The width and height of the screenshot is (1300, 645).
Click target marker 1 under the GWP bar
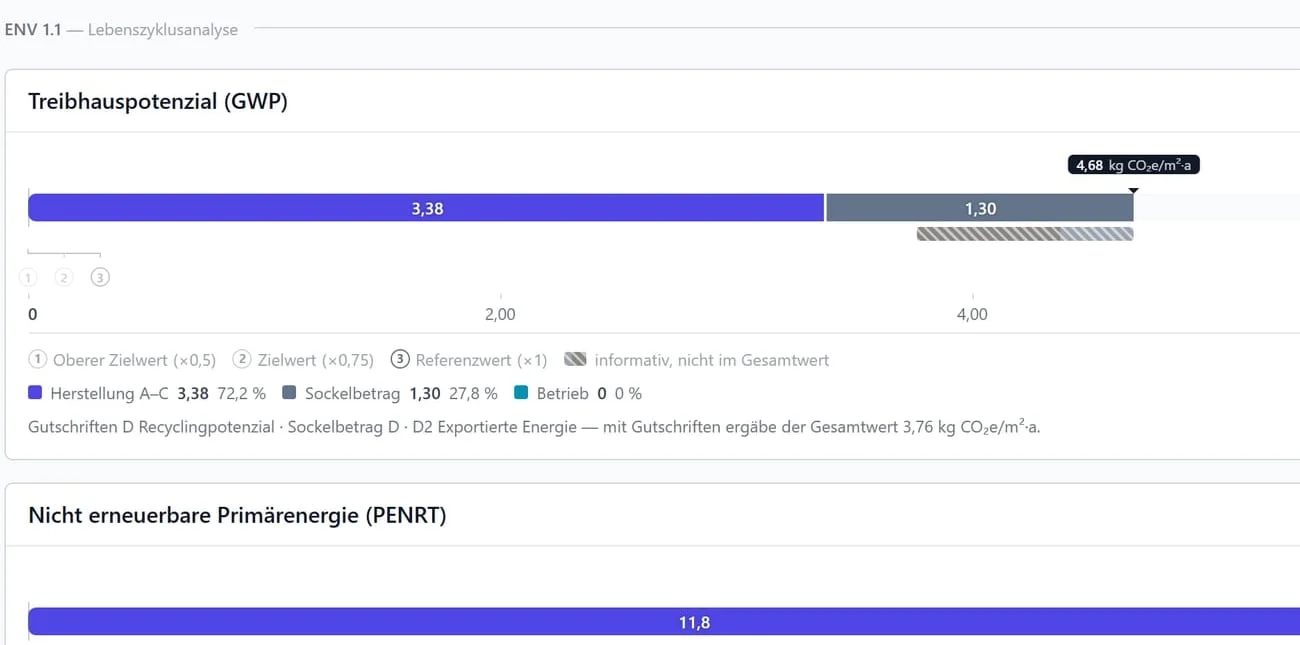[x=28, y=277]
